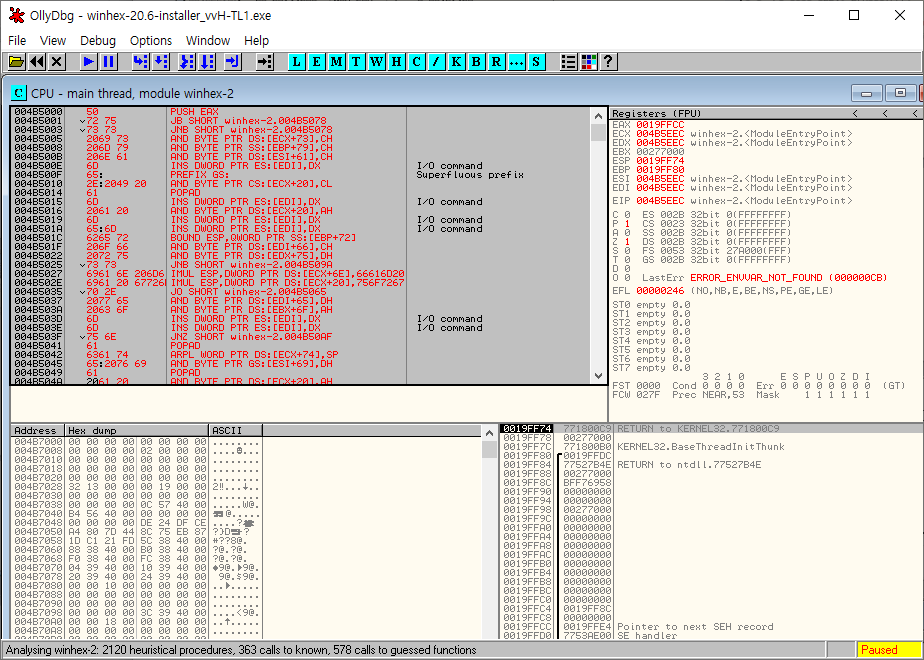Select stack row RETURN to KERNEL32.771800C9
Image resolution: width=924 pixels, height=660 pixels.
(x=711, y=428)
